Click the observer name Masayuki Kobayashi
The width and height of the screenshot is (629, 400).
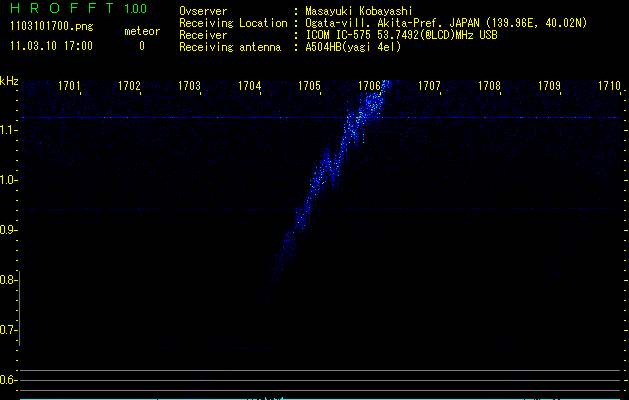(x=358, y=11)
